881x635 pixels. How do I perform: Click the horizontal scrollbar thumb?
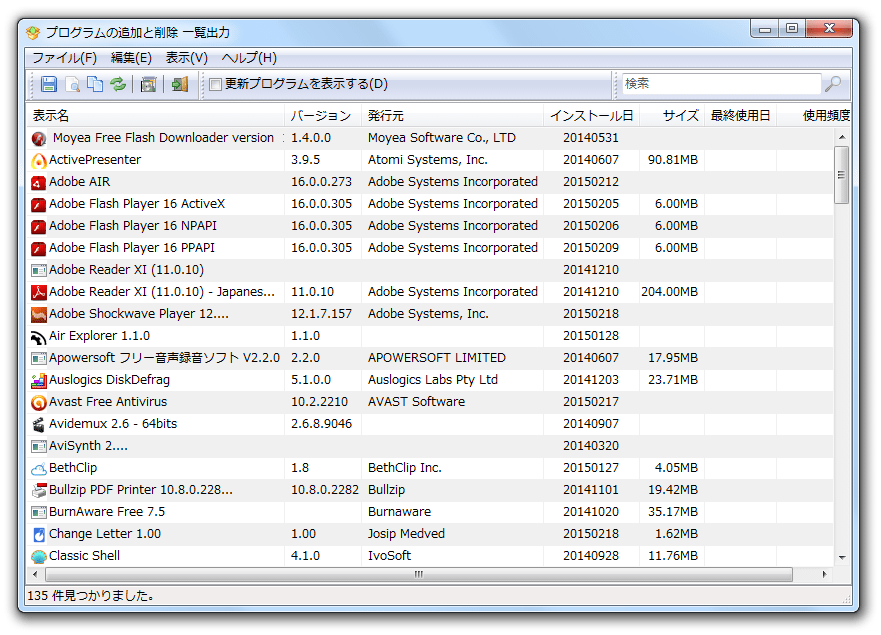tap(419, 574)
